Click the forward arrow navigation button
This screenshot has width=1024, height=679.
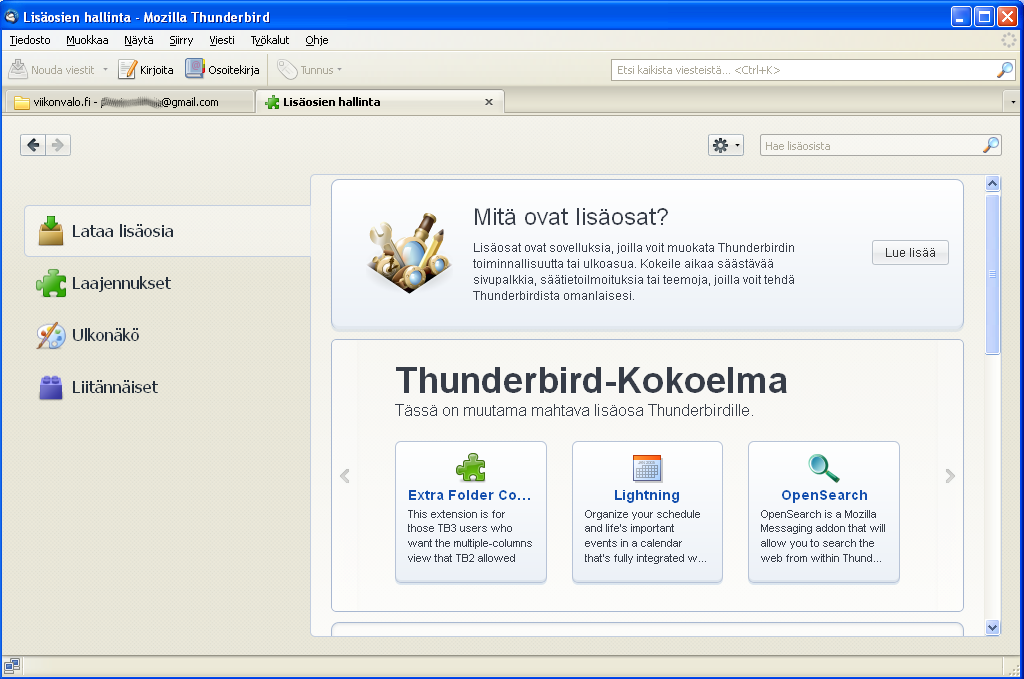[x=58, y=145]
